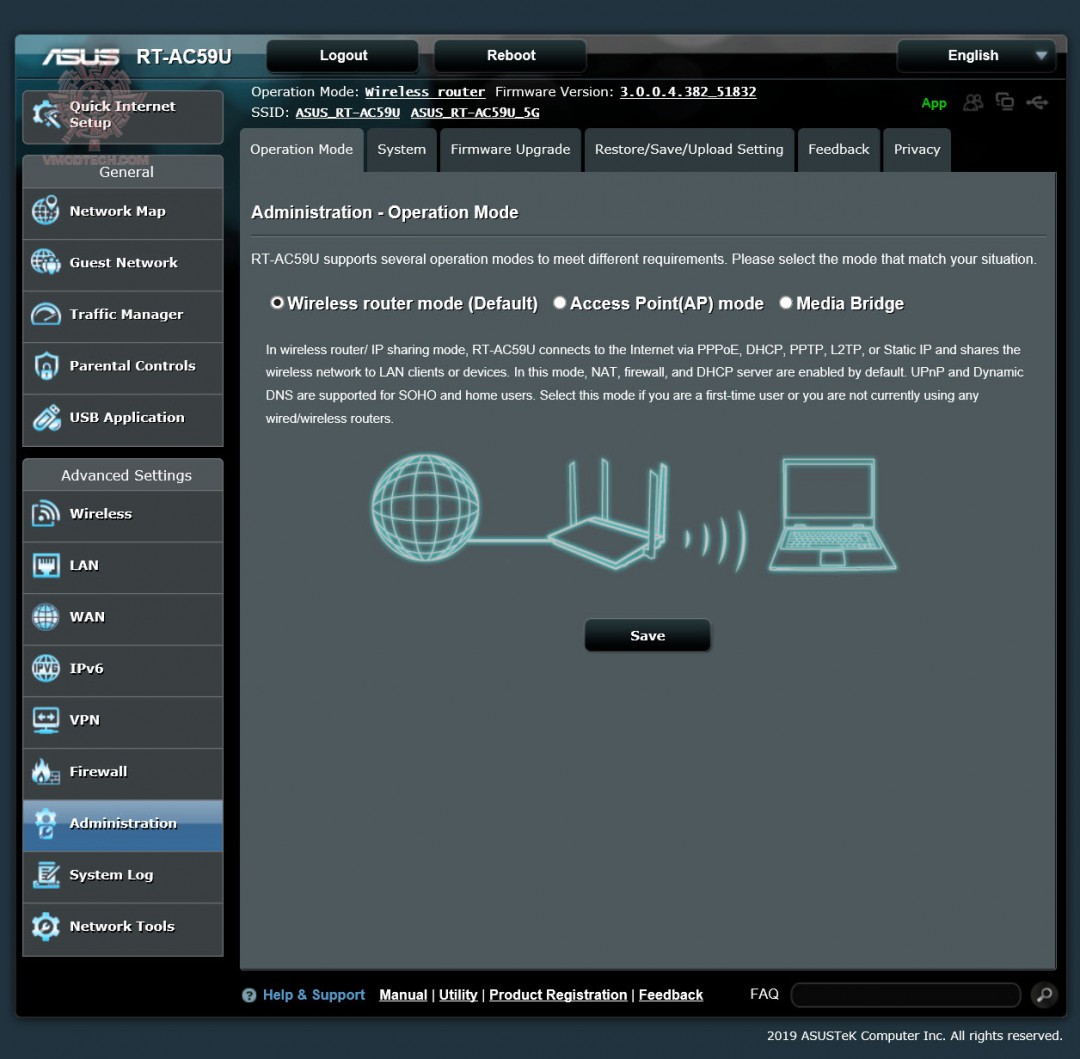Screen dimensions: 1080x1059
Task: Open the Wireless settings menu item
Action: point(123,515)
